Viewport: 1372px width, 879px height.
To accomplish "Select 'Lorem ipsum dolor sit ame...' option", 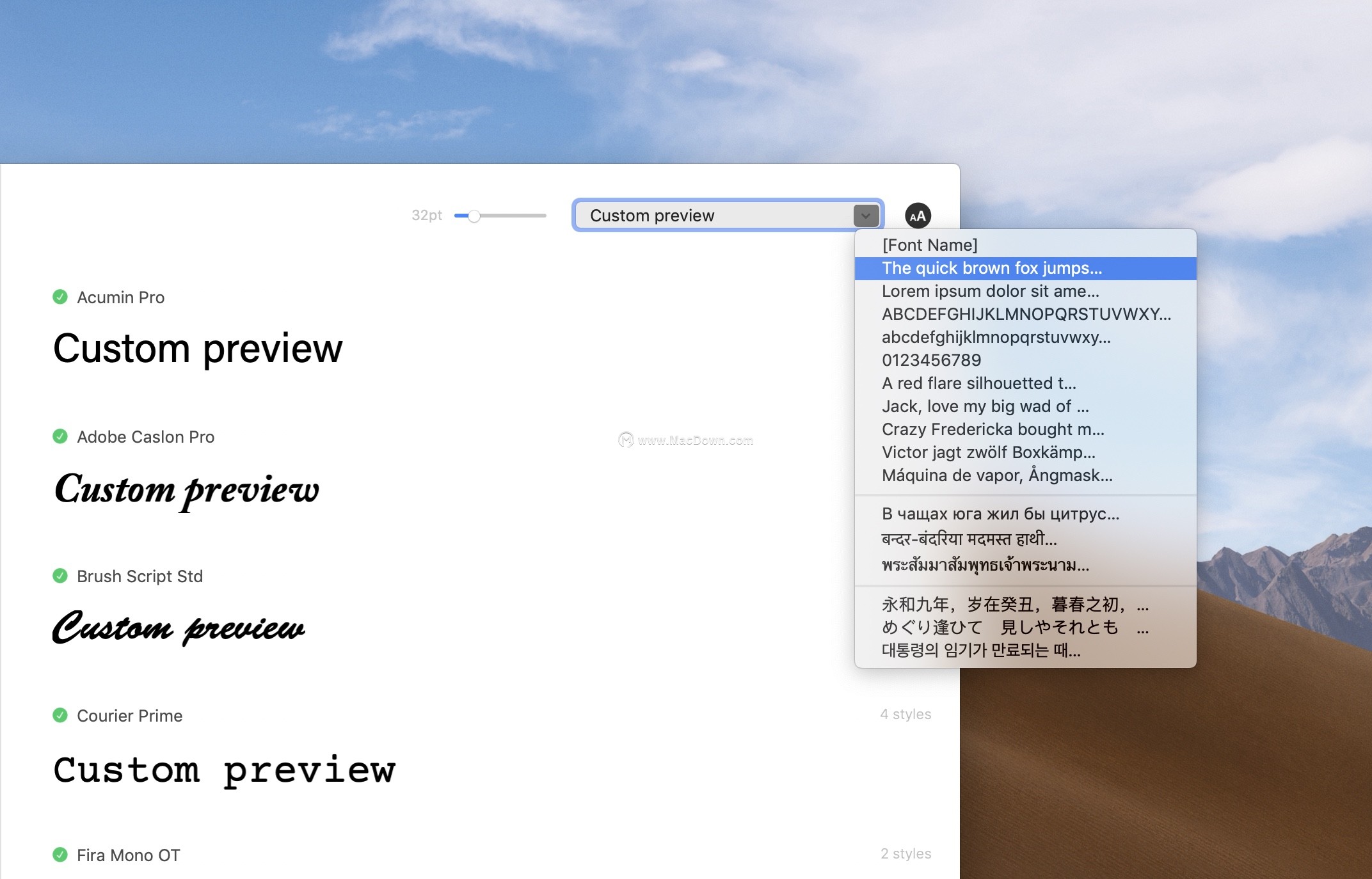I will (x=1025, y=291).
